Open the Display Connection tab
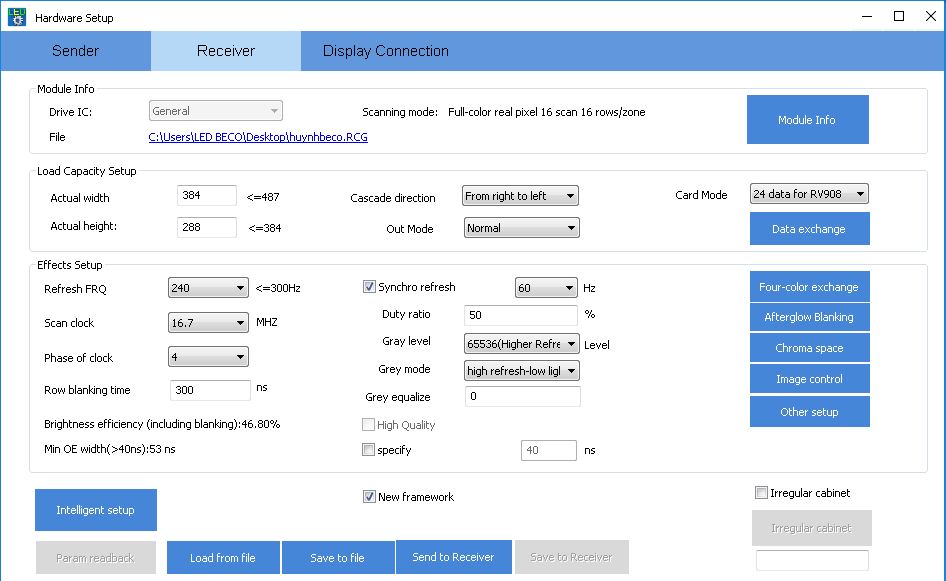The height and width of the screenshot is (581, 946). [385, 51]
